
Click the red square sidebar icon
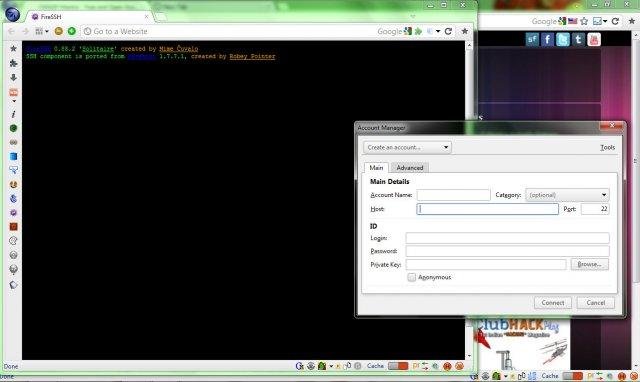coord(13,227)
